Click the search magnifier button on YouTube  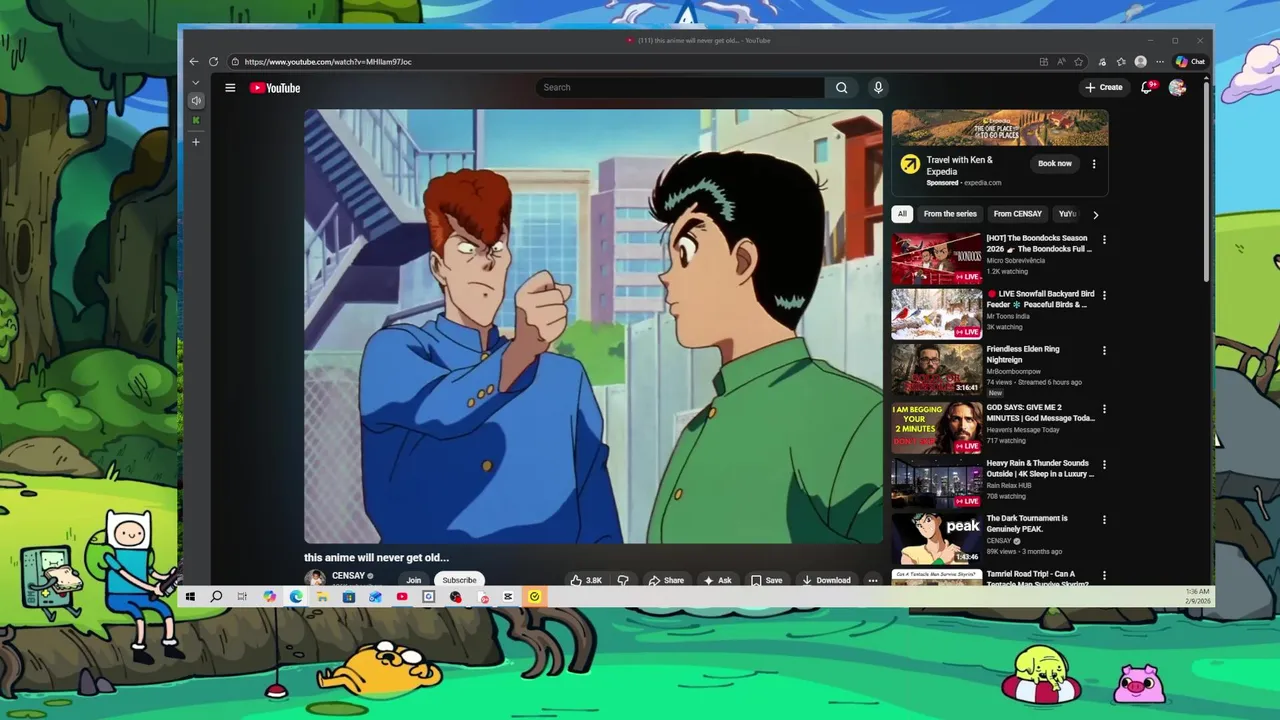[841, 87]
